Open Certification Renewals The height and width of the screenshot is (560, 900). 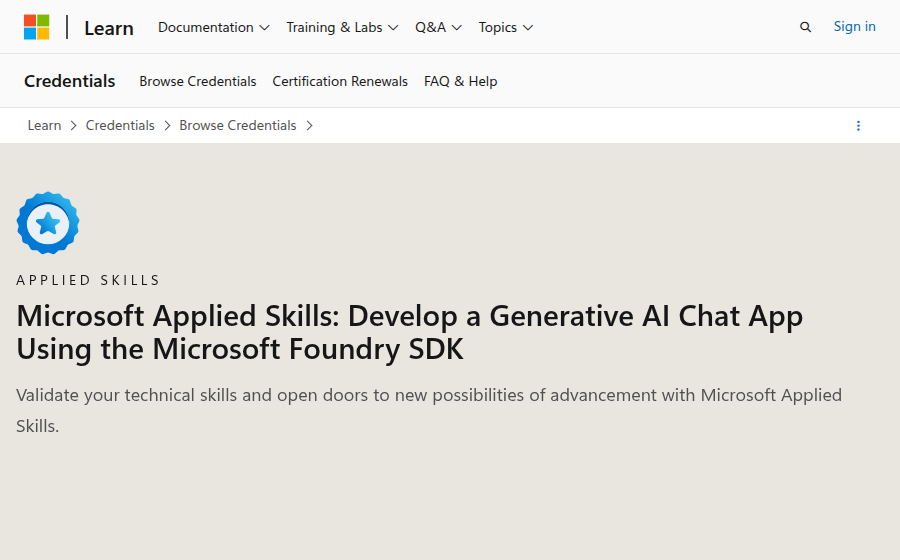tap(340, 81)
